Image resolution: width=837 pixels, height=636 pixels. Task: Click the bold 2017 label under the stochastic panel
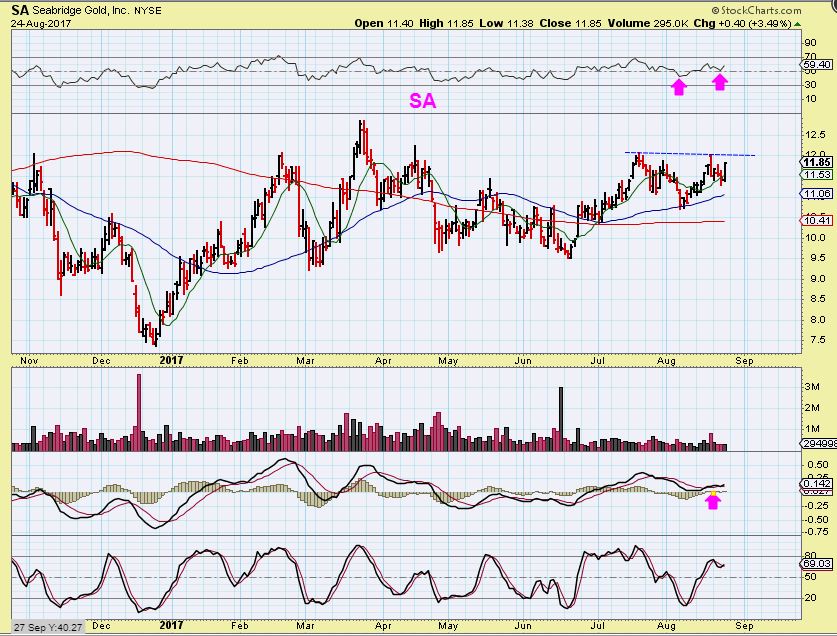click(x=171, y=625)
